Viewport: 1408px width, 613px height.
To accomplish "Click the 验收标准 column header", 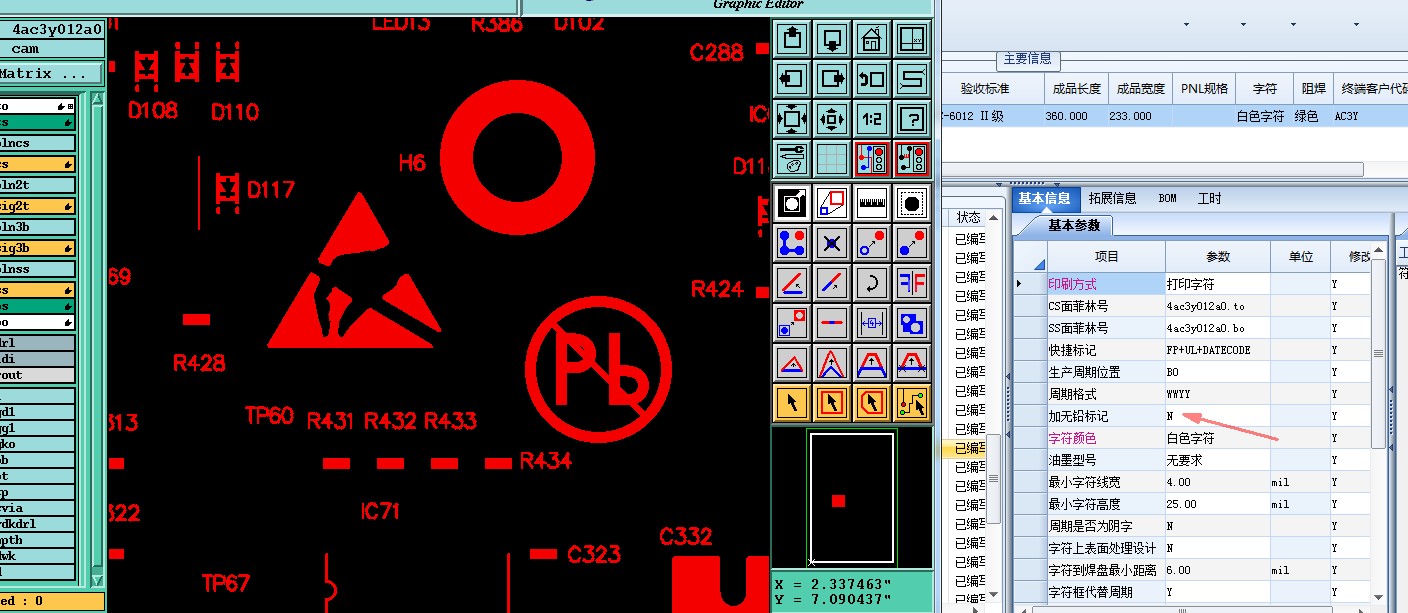I will (x=985, y=88).
